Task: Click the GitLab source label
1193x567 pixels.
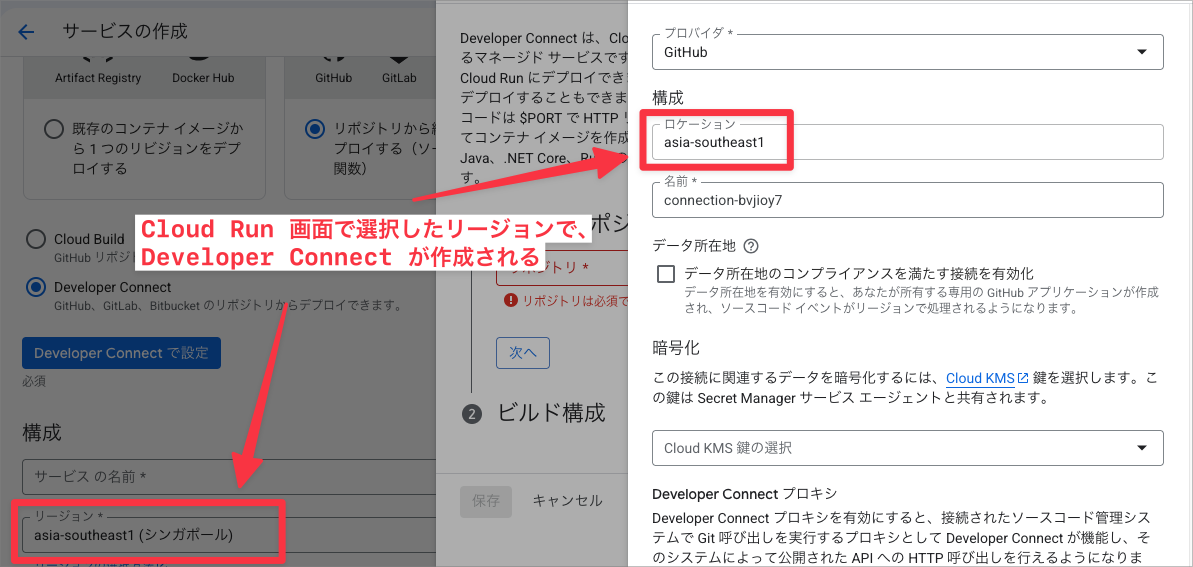Action: [400, 78]
